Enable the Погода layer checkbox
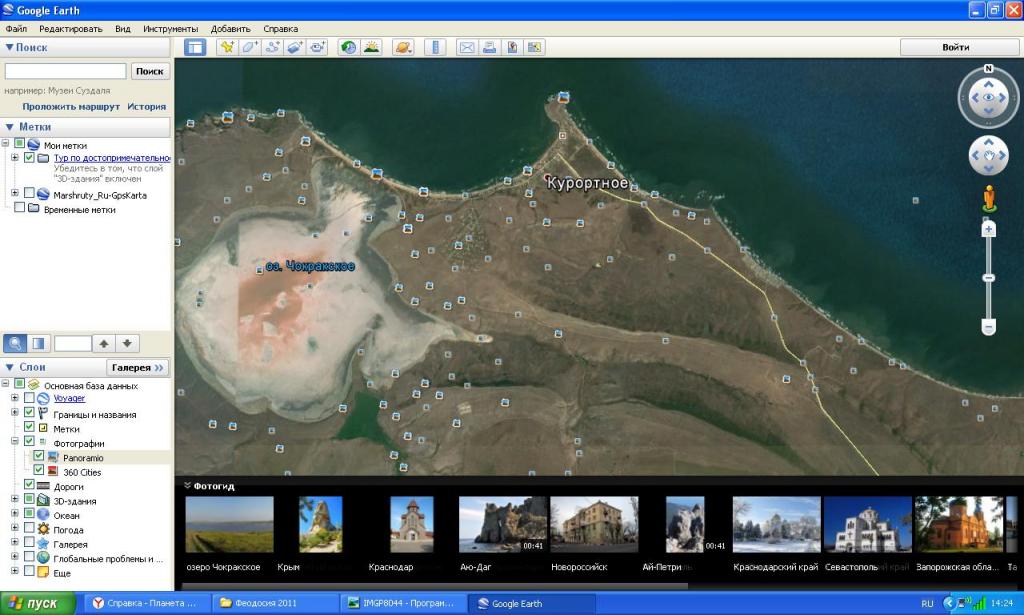Image resolution: width=1024 pixels, height=615 pixels. 29,529
